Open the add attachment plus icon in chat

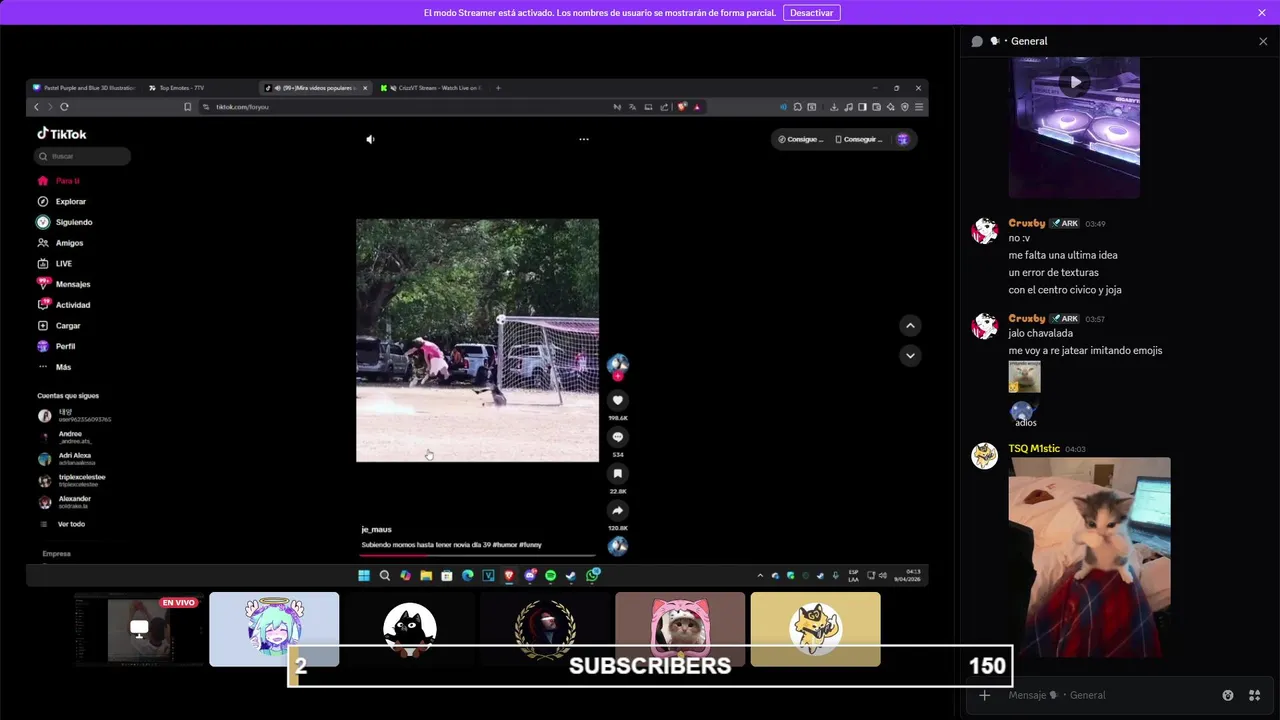pyautogui.click(x=985, y=695)
